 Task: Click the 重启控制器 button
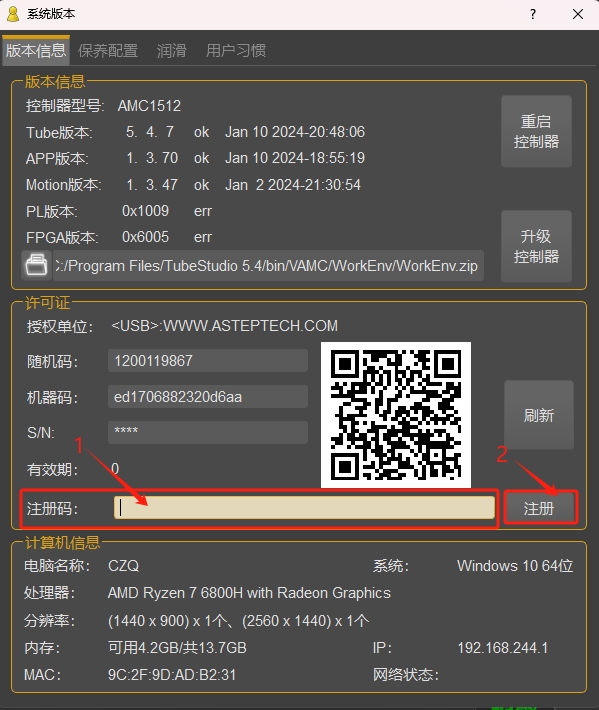tap(536, 131)
